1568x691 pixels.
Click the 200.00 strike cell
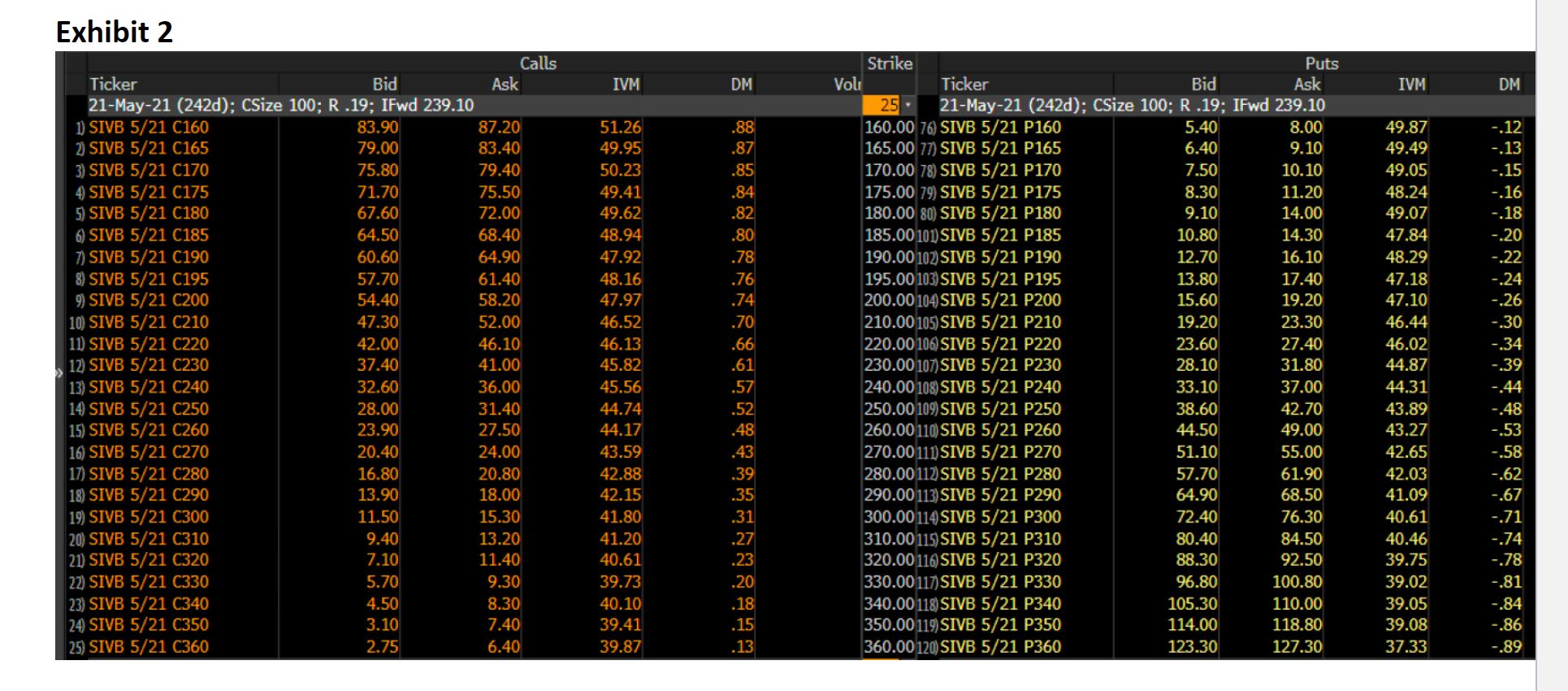click(889, 300)
